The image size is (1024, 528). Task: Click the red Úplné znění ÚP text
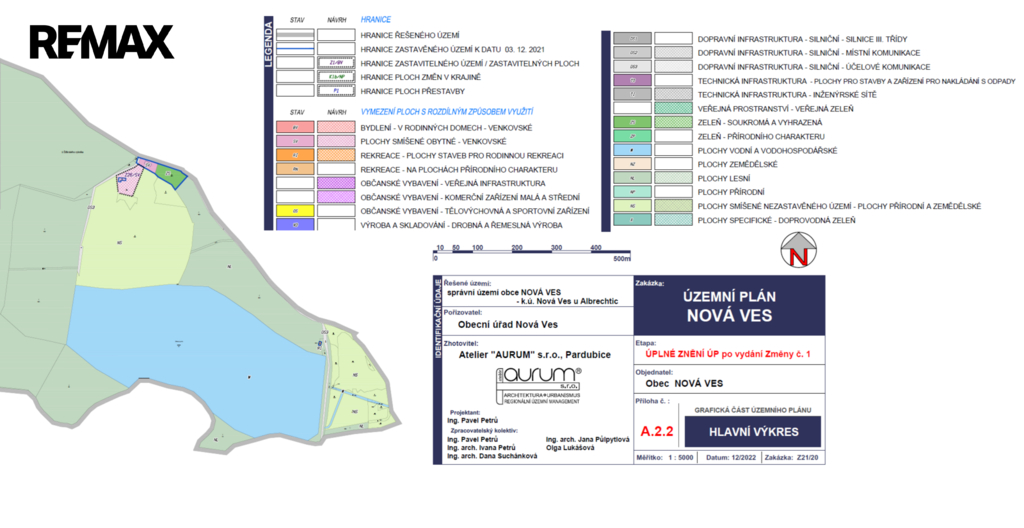tap(728, 355)
